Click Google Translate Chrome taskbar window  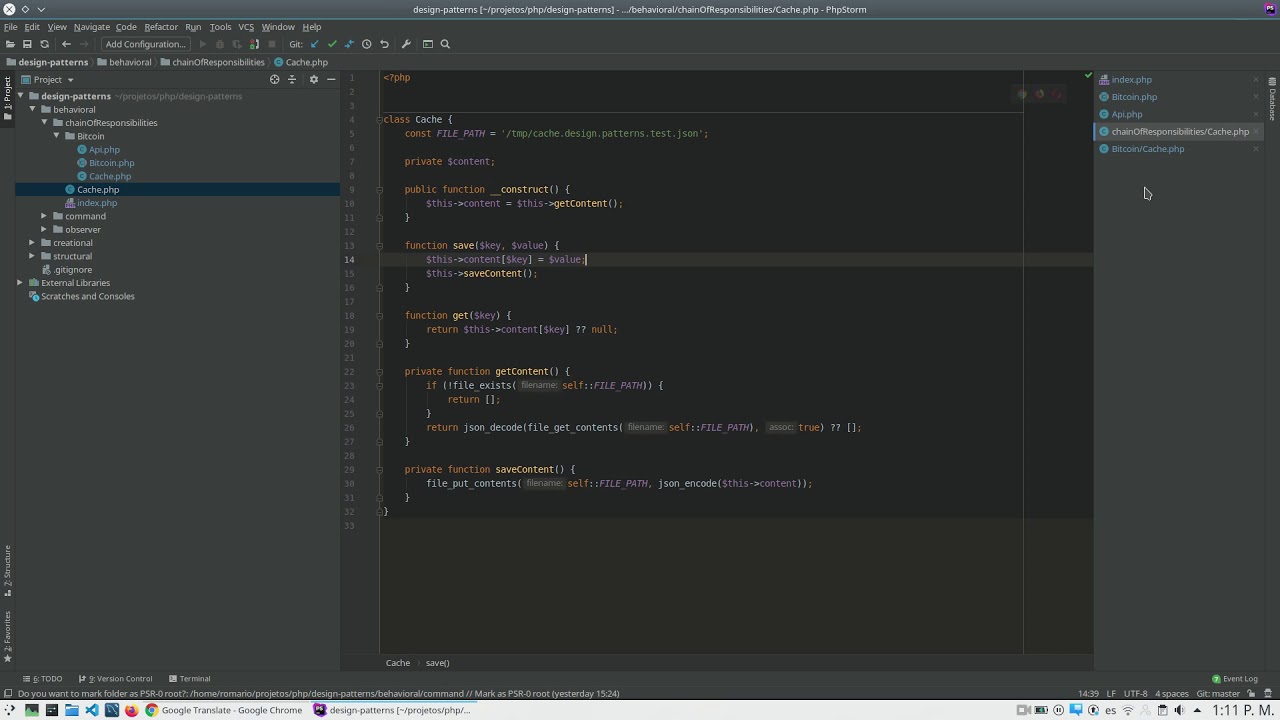pos(224,710)
